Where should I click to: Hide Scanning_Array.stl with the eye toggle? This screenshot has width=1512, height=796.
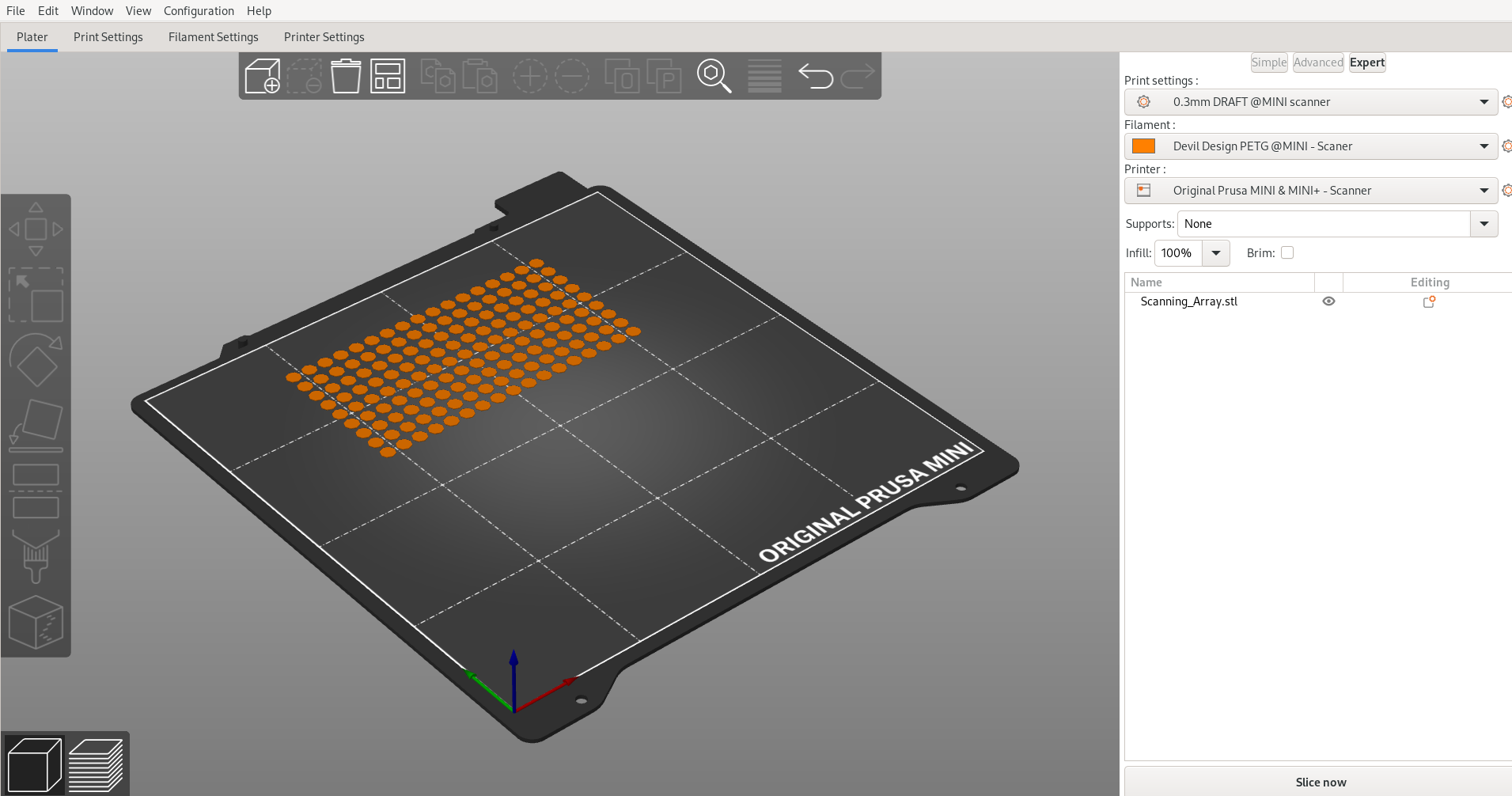(x=1328, y=301)
